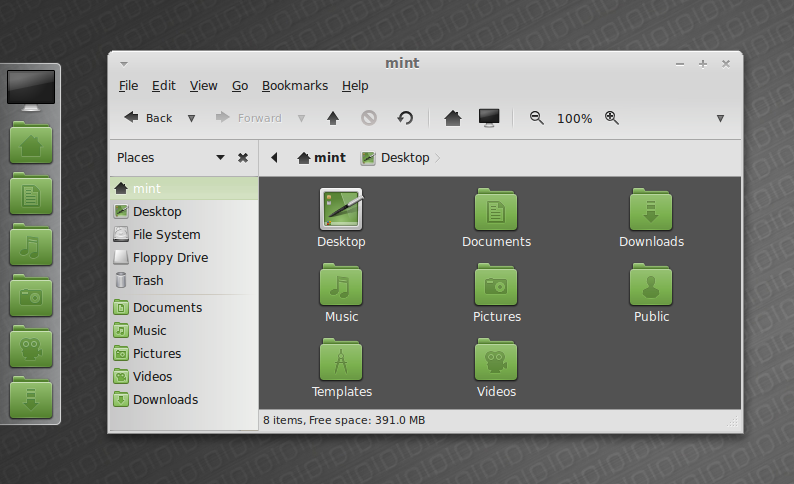The image size is (794, 484).
Task: Click the Downloads folder icon in left dock
Action: click(x=31, y=398)
